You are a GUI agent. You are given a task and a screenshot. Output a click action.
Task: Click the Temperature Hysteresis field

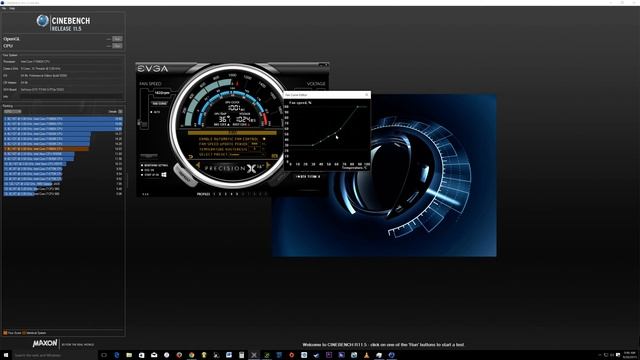(255, 149)
